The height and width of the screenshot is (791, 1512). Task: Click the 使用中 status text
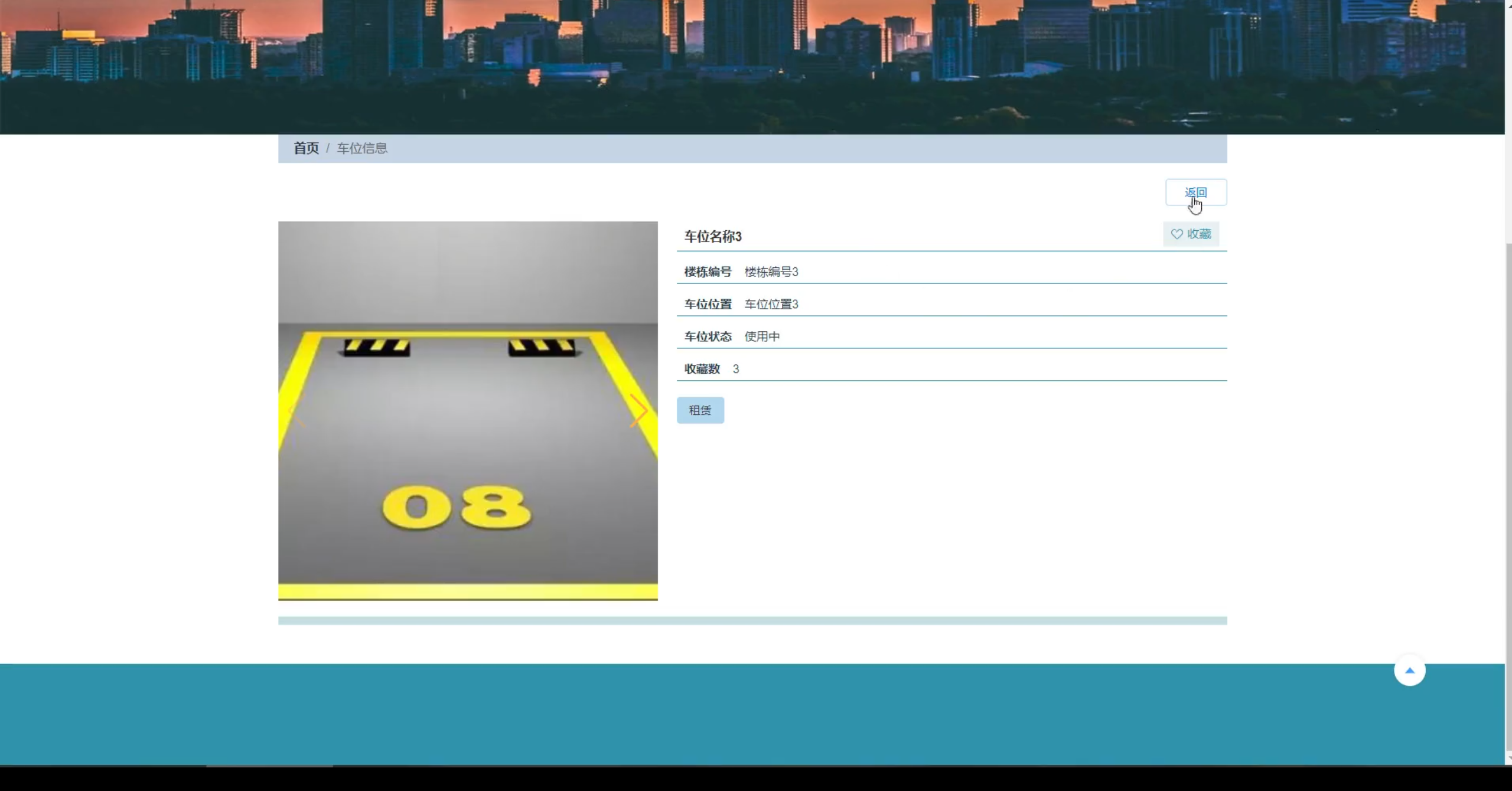(762, 336)
